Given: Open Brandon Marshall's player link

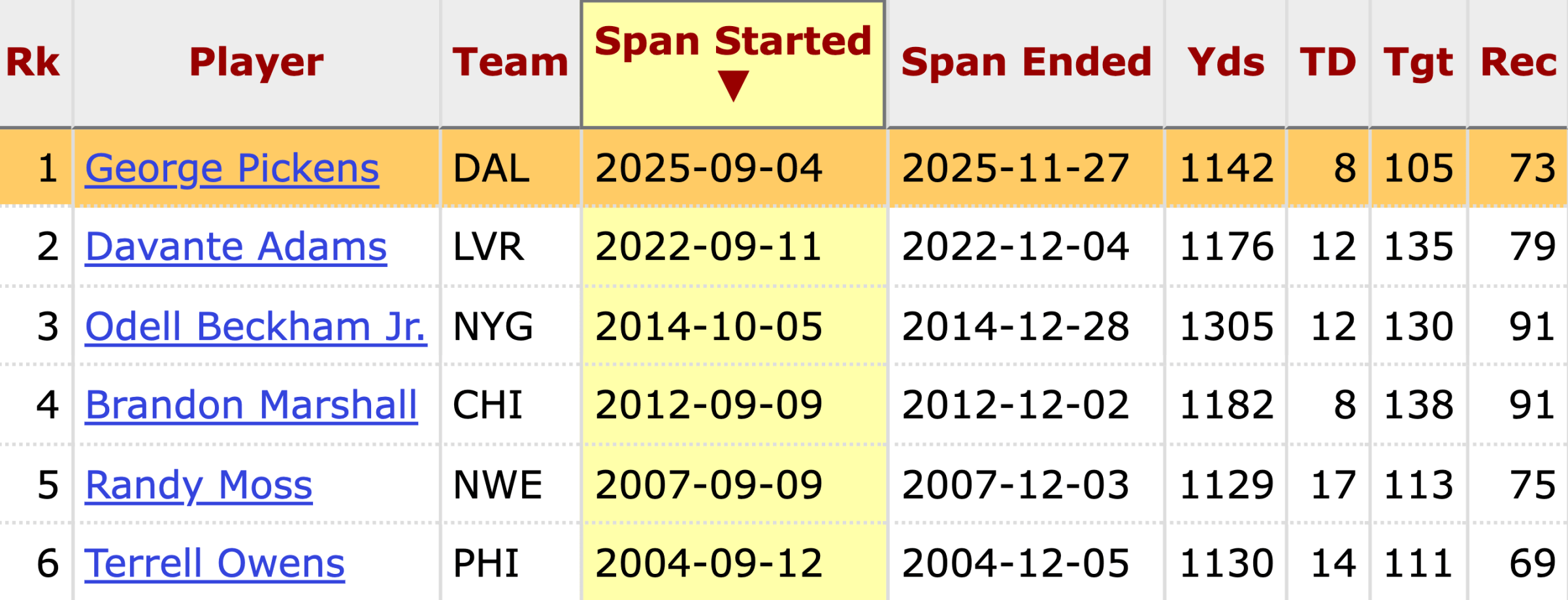Looking at the screenshot, I should click(x=251, y=405).
